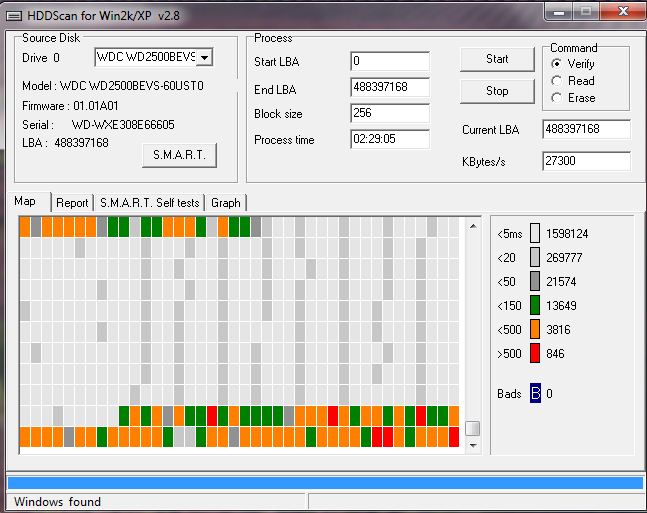The image size is (647, 513).
Task: Click the count 846 in legend
Action: point(555,354)
